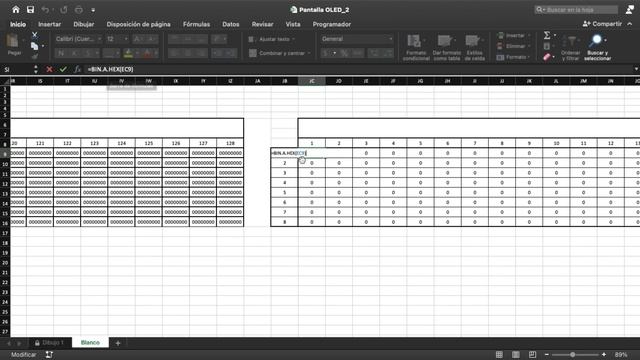Click the Copy icon
The width and height of the screenshot is (640, 360).
tap(35, 46)
